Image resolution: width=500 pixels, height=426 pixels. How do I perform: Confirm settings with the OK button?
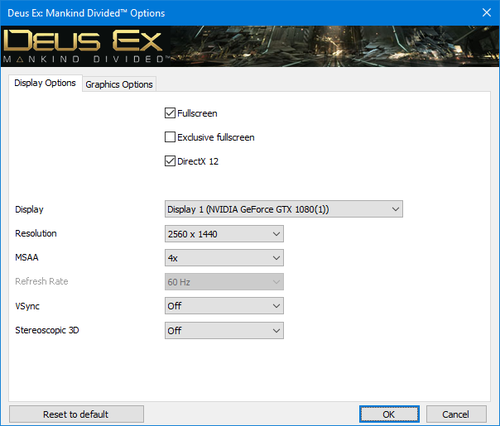[389, 414]
